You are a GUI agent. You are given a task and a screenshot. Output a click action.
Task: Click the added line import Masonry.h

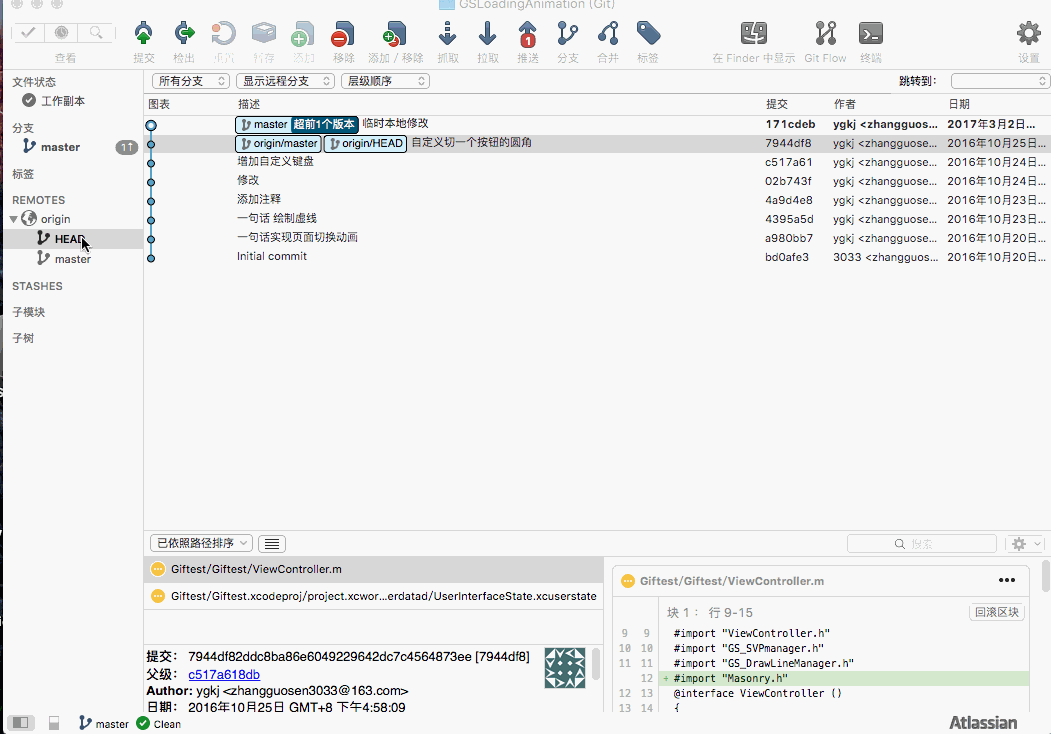click(845, 678)
